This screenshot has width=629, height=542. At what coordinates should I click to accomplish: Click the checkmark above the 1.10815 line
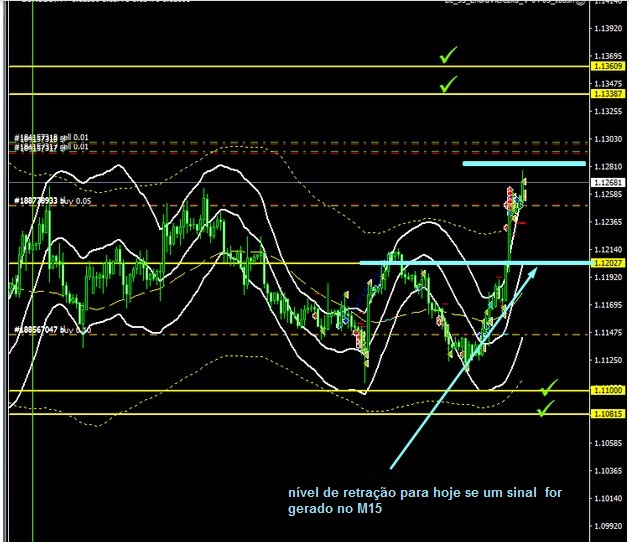545,409
